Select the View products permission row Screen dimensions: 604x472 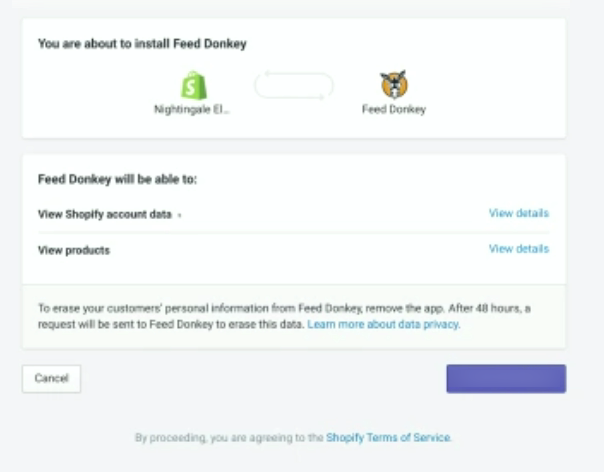tap(294, 250)
